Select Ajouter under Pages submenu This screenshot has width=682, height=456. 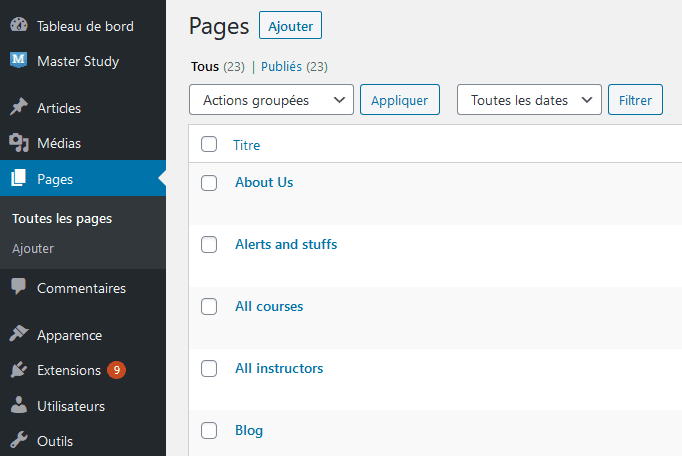[x=33, y=248]
